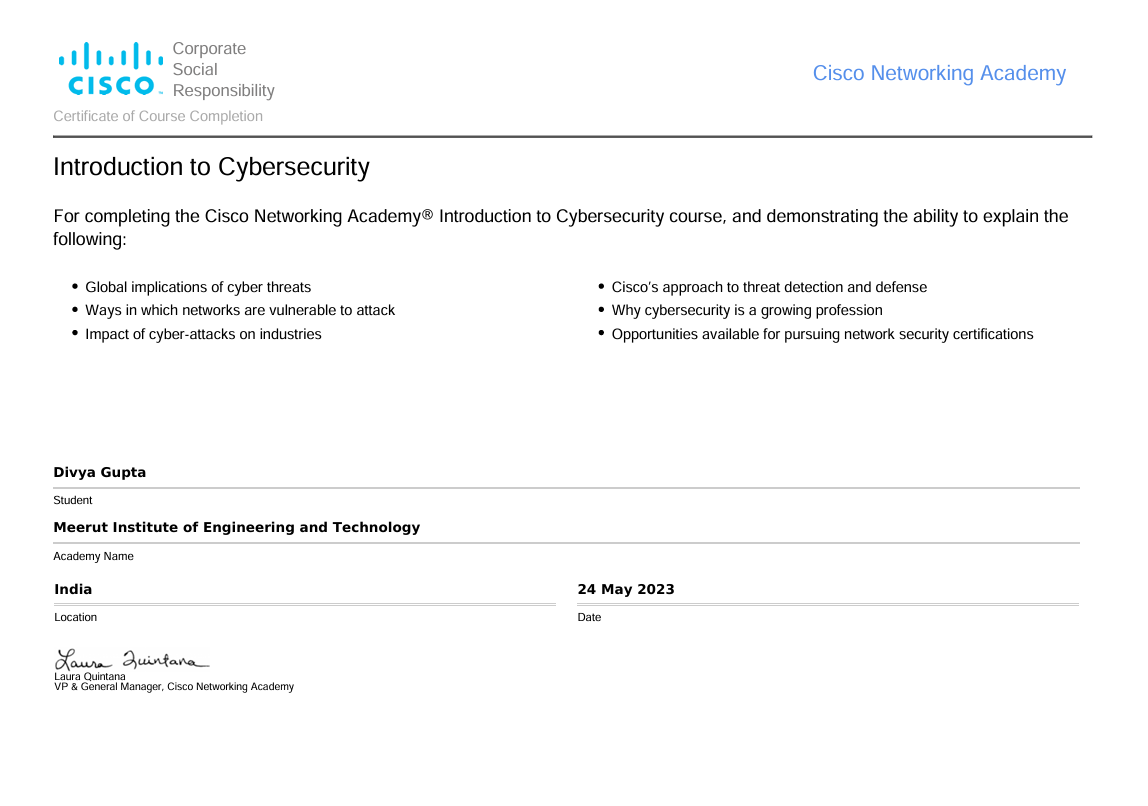
Task: Click the networks vulnerable to attack bullet
Action: point(240,310)
